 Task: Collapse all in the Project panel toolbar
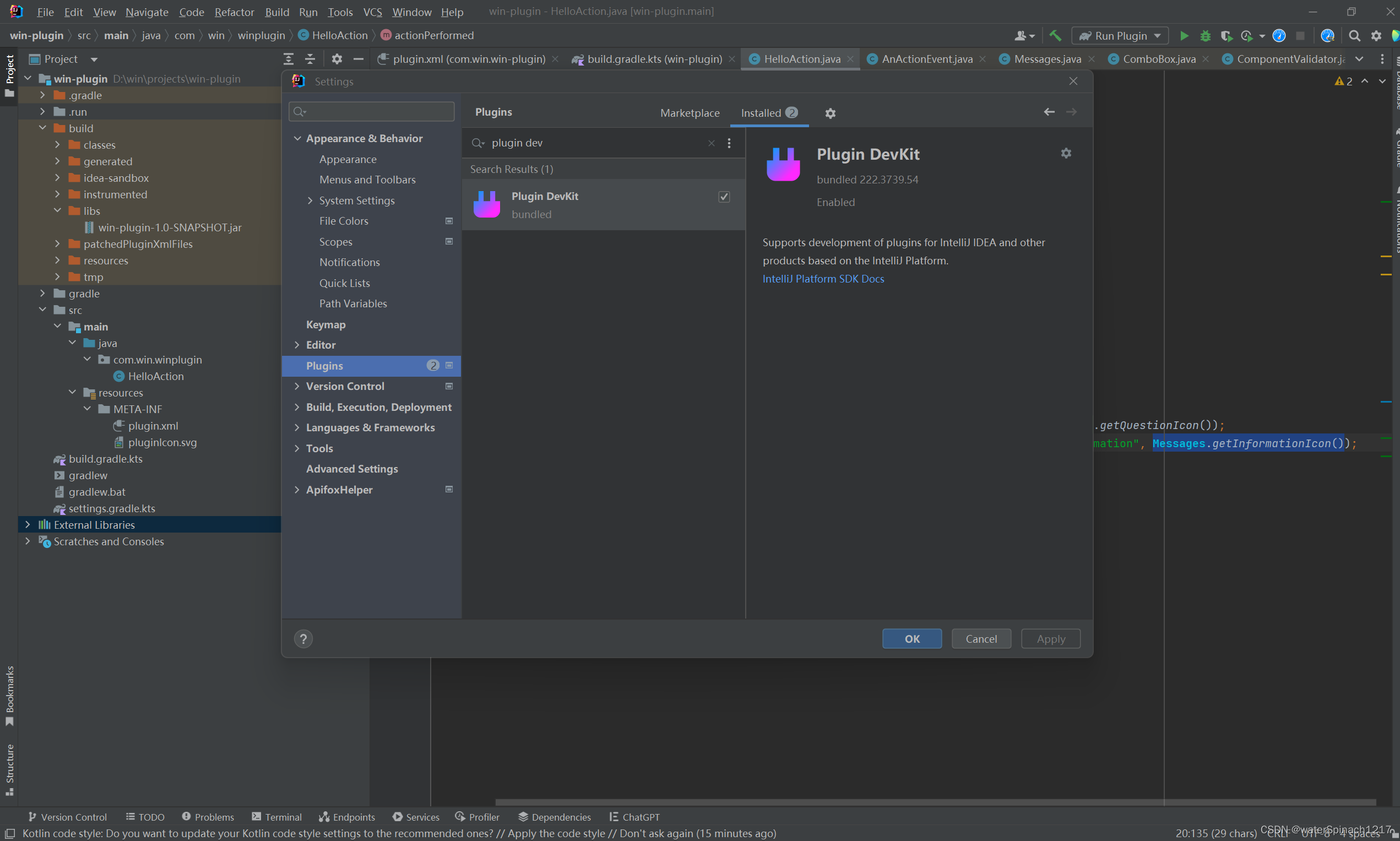310,59
